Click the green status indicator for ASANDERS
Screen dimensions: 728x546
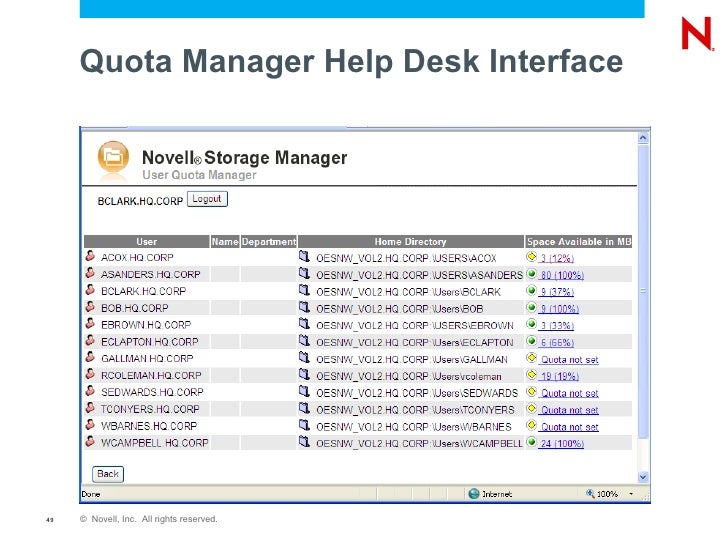point(532,273)
